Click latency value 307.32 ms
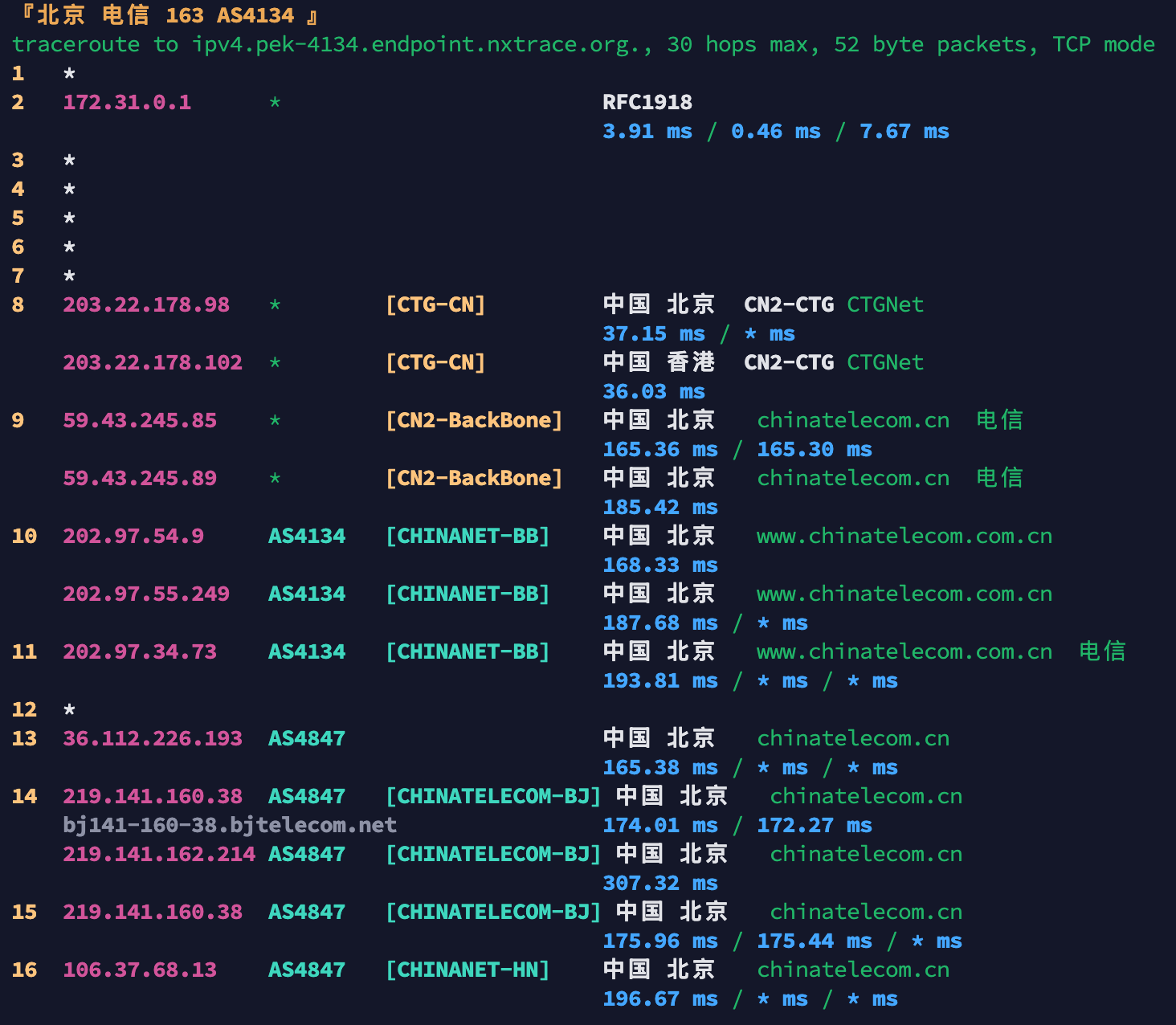Screen dimensions: 1176x1025 [660, 883]
